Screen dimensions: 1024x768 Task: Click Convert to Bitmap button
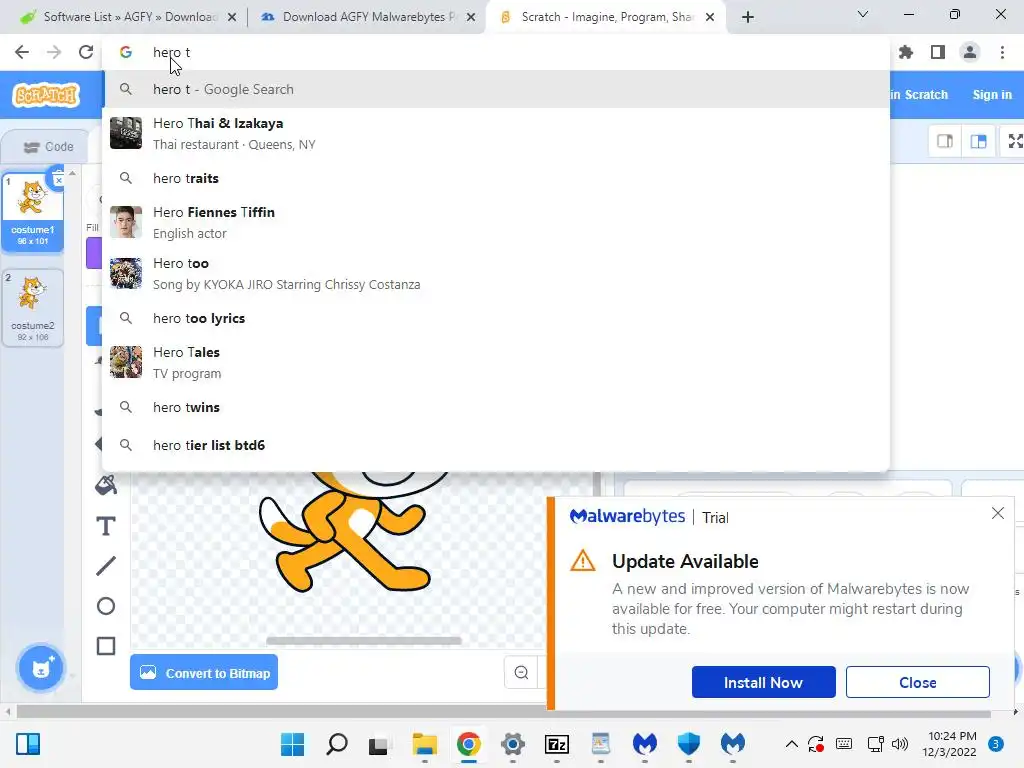click(204, 672)
